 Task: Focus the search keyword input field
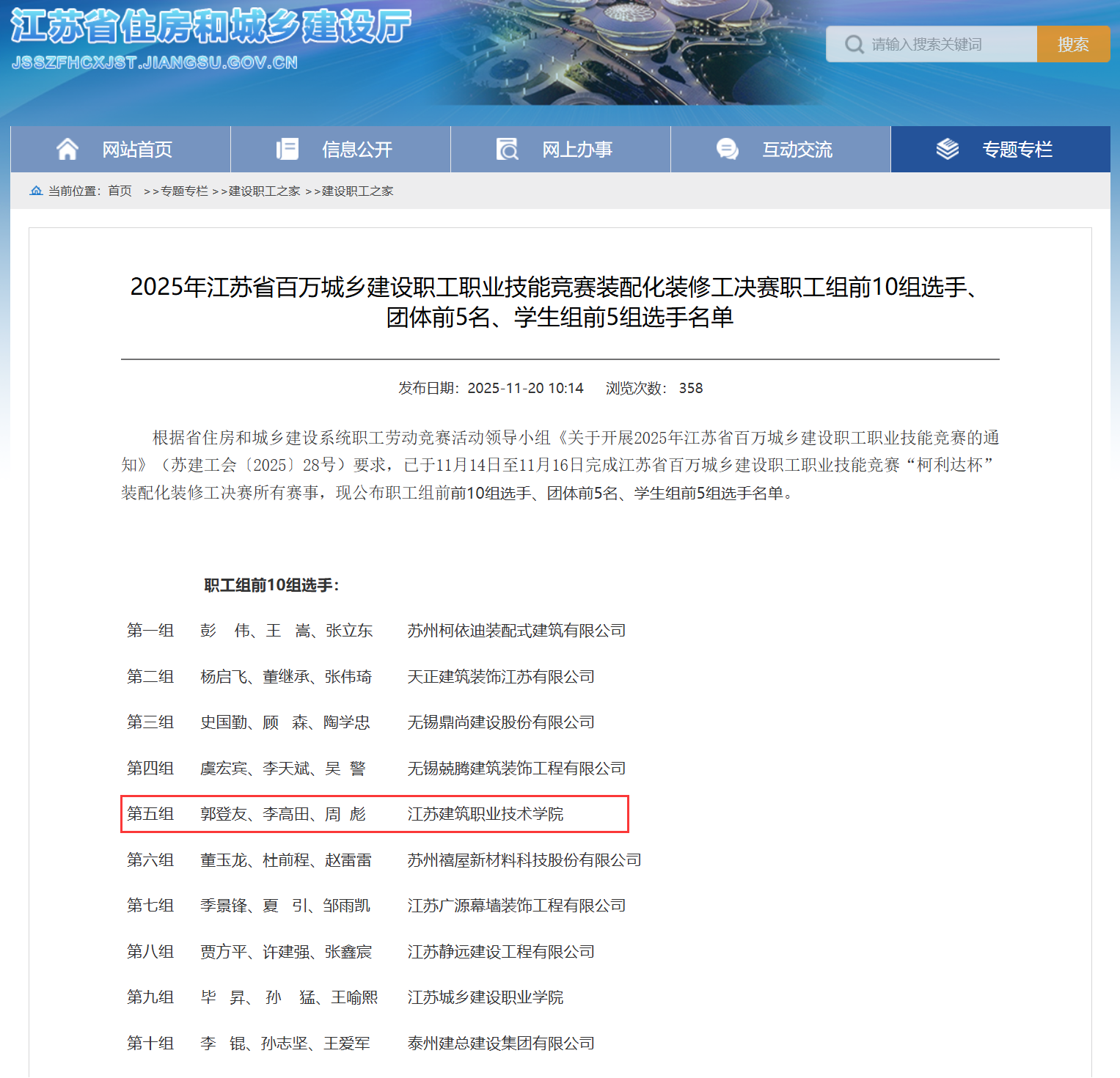[946, 45]
